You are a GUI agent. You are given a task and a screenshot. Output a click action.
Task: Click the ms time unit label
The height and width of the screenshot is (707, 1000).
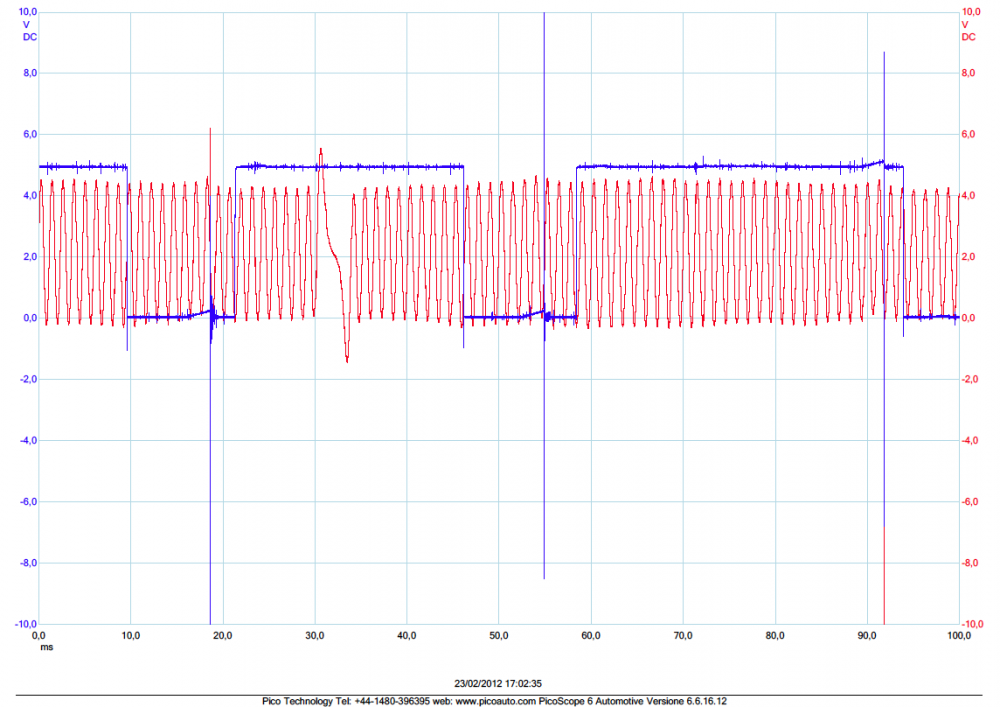(45, 646)
